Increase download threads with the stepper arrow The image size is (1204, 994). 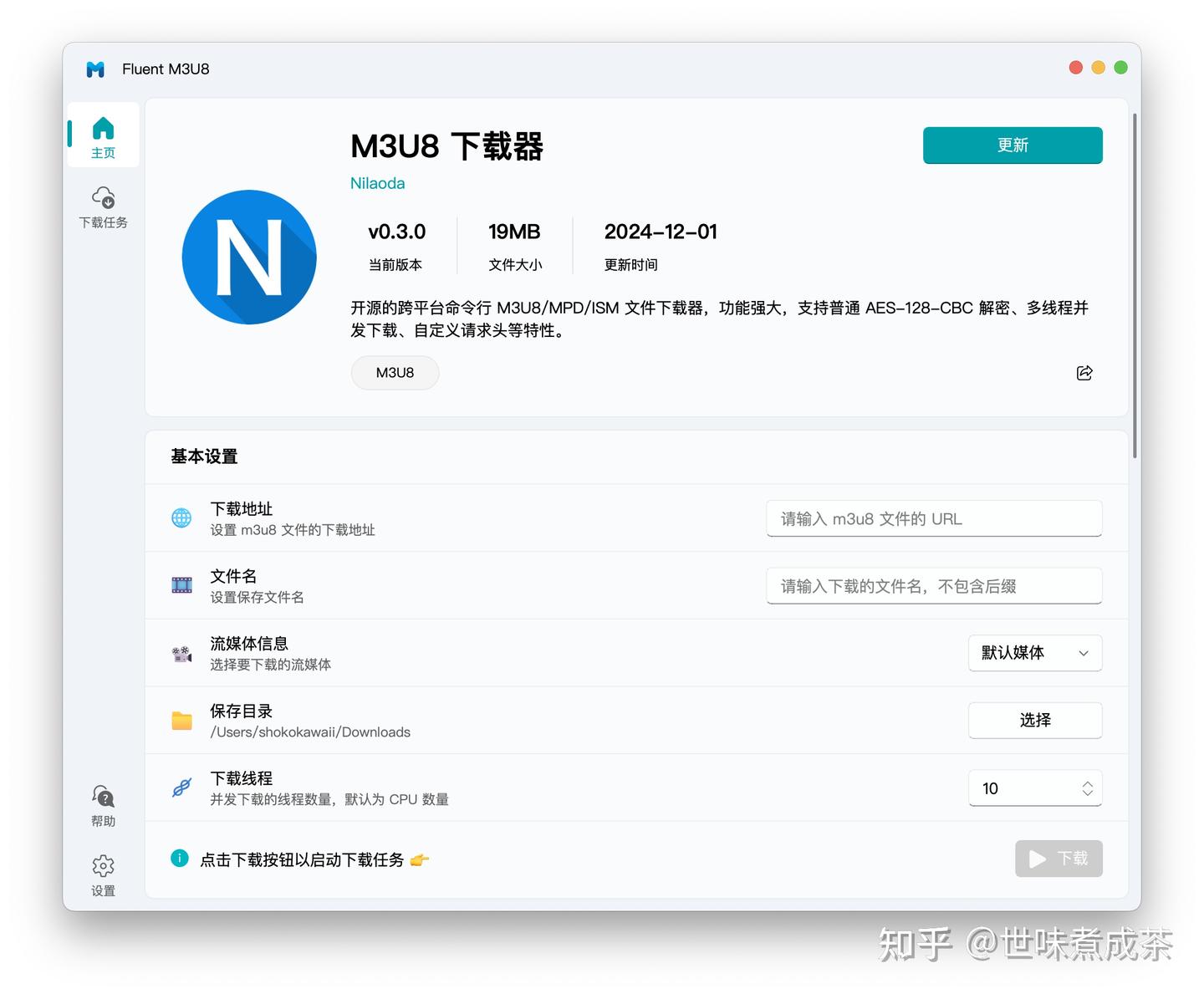coord(1087,783)
